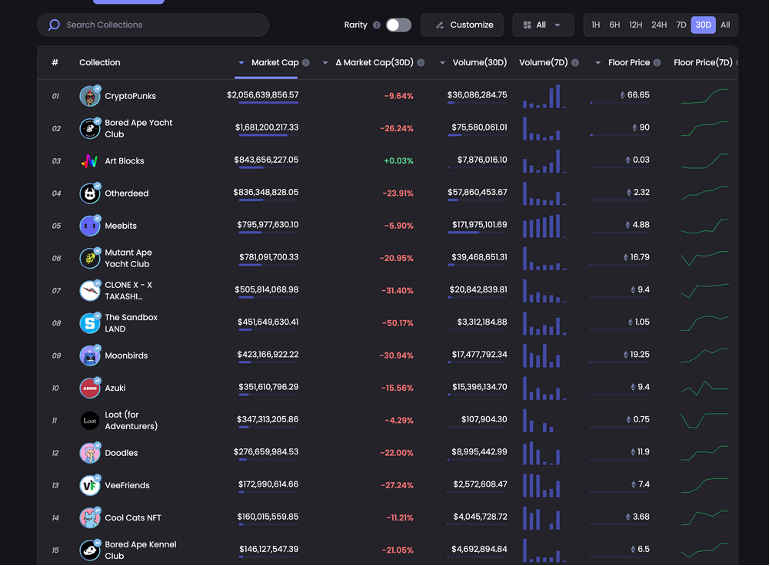
Task: Click the Meebits Volume(7D) bar chart
Action: coord(544,226)
